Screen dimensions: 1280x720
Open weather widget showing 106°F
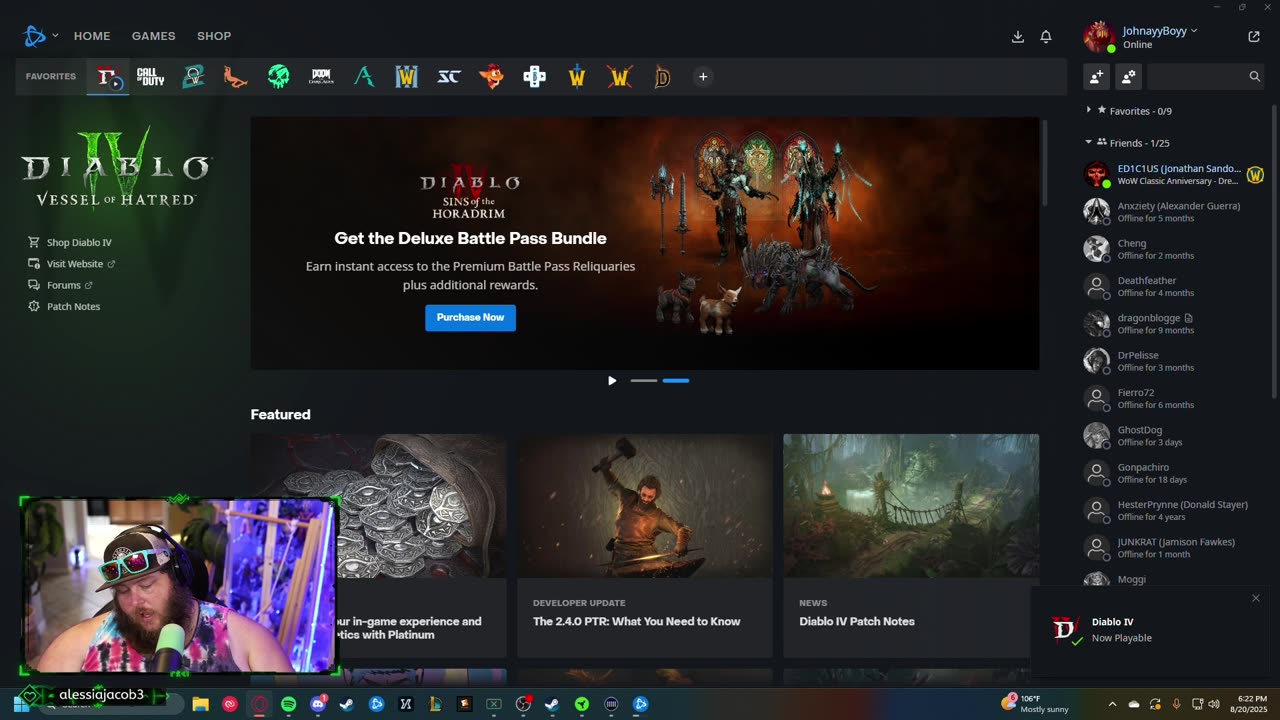[x=1035, y=704]
